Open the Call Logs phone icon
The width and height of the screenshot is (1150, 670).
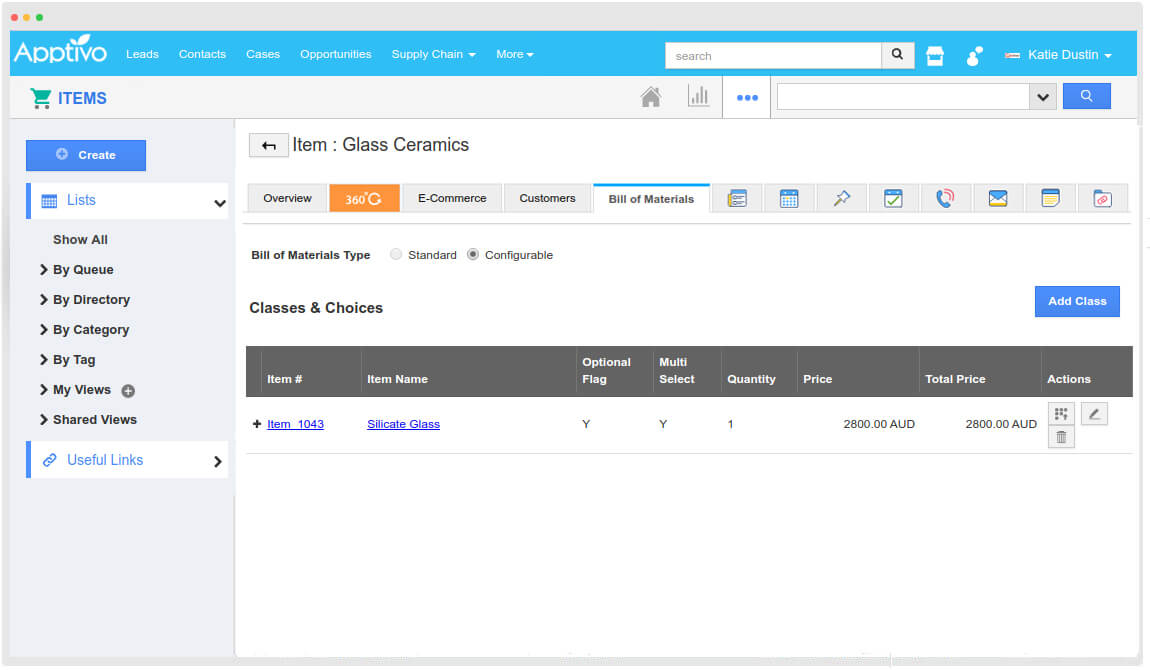pos(946,198)
